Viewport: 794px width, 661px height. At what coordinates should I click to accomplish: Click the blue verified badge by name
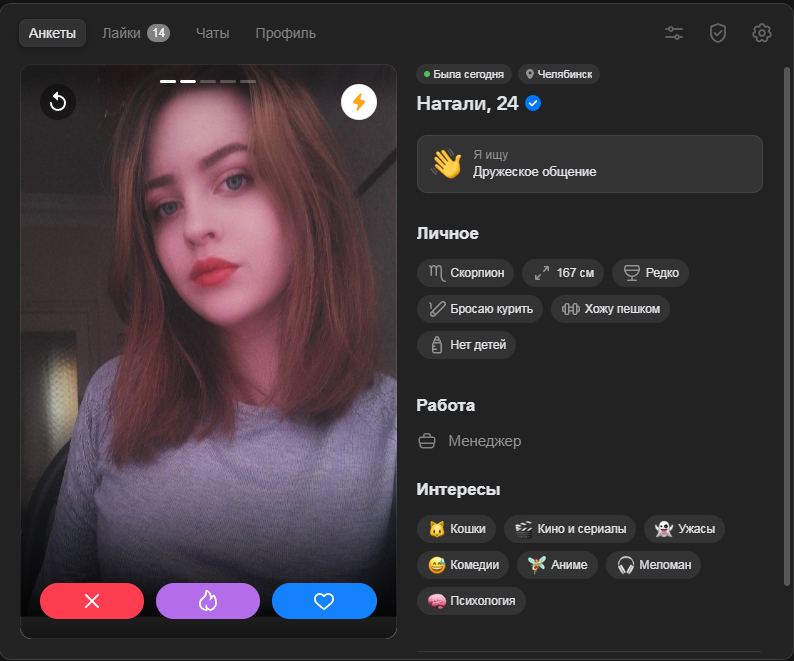click(534, 103)
